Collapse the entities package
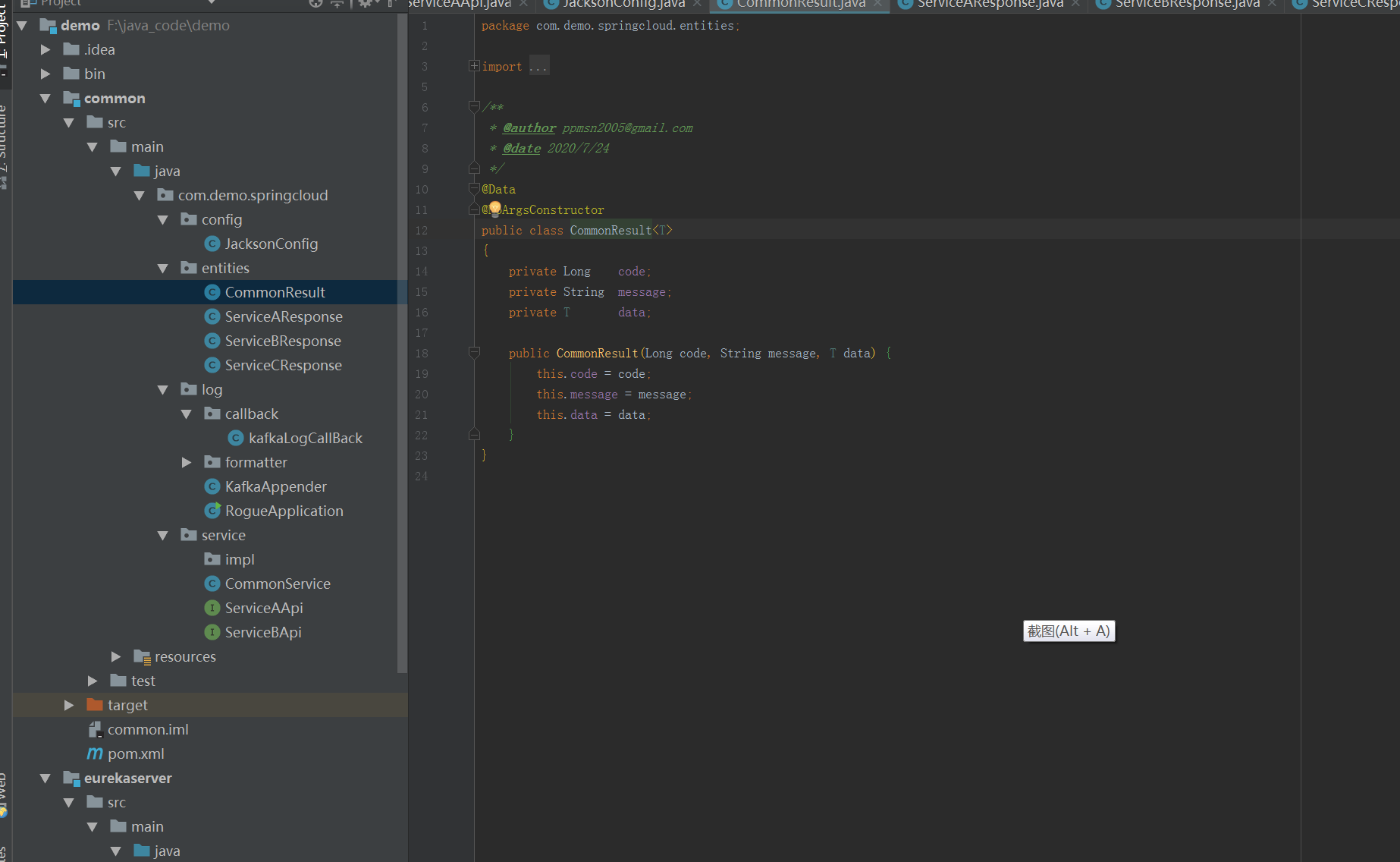 (x=162, y=268)
